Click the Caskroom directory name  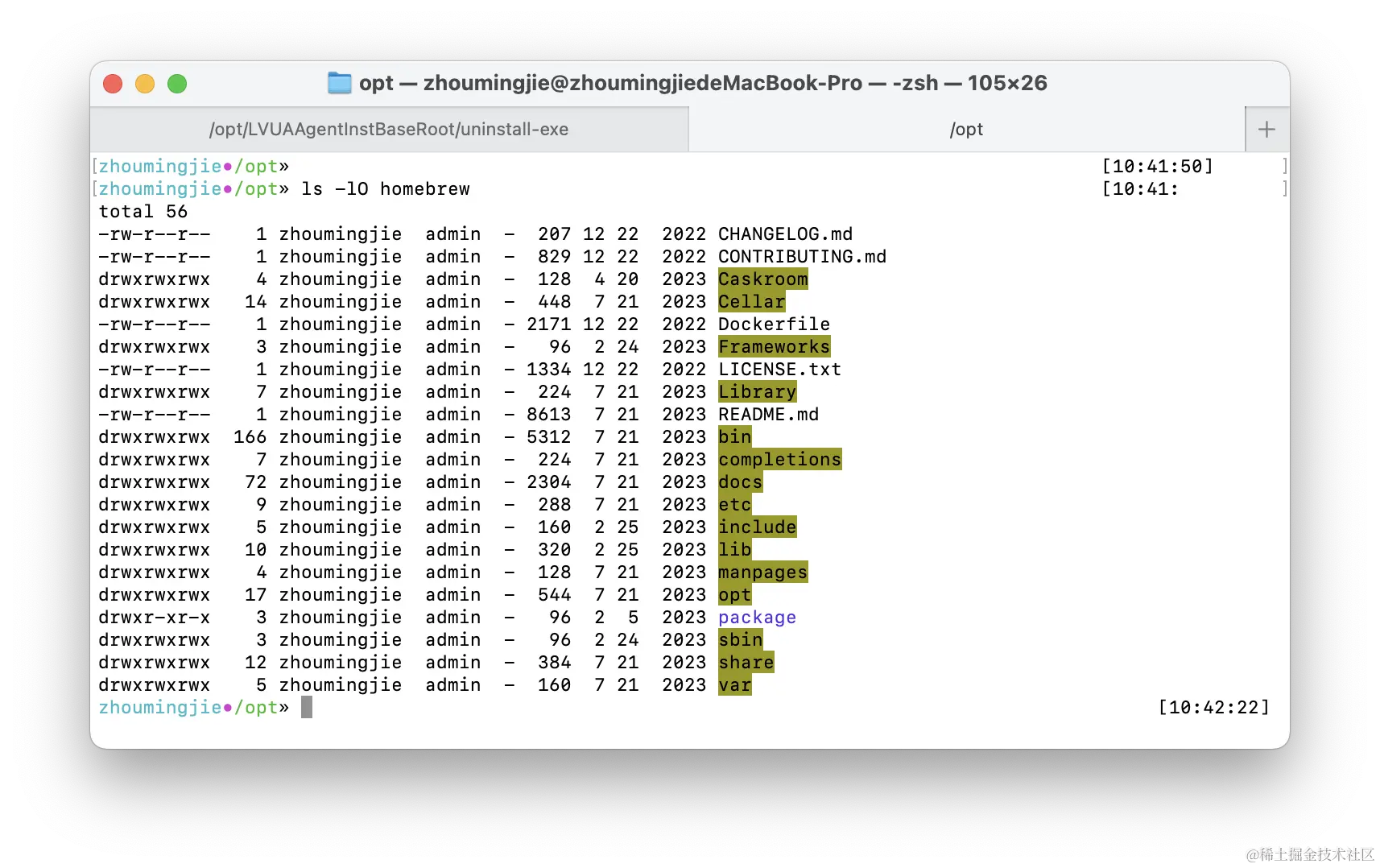763,279
